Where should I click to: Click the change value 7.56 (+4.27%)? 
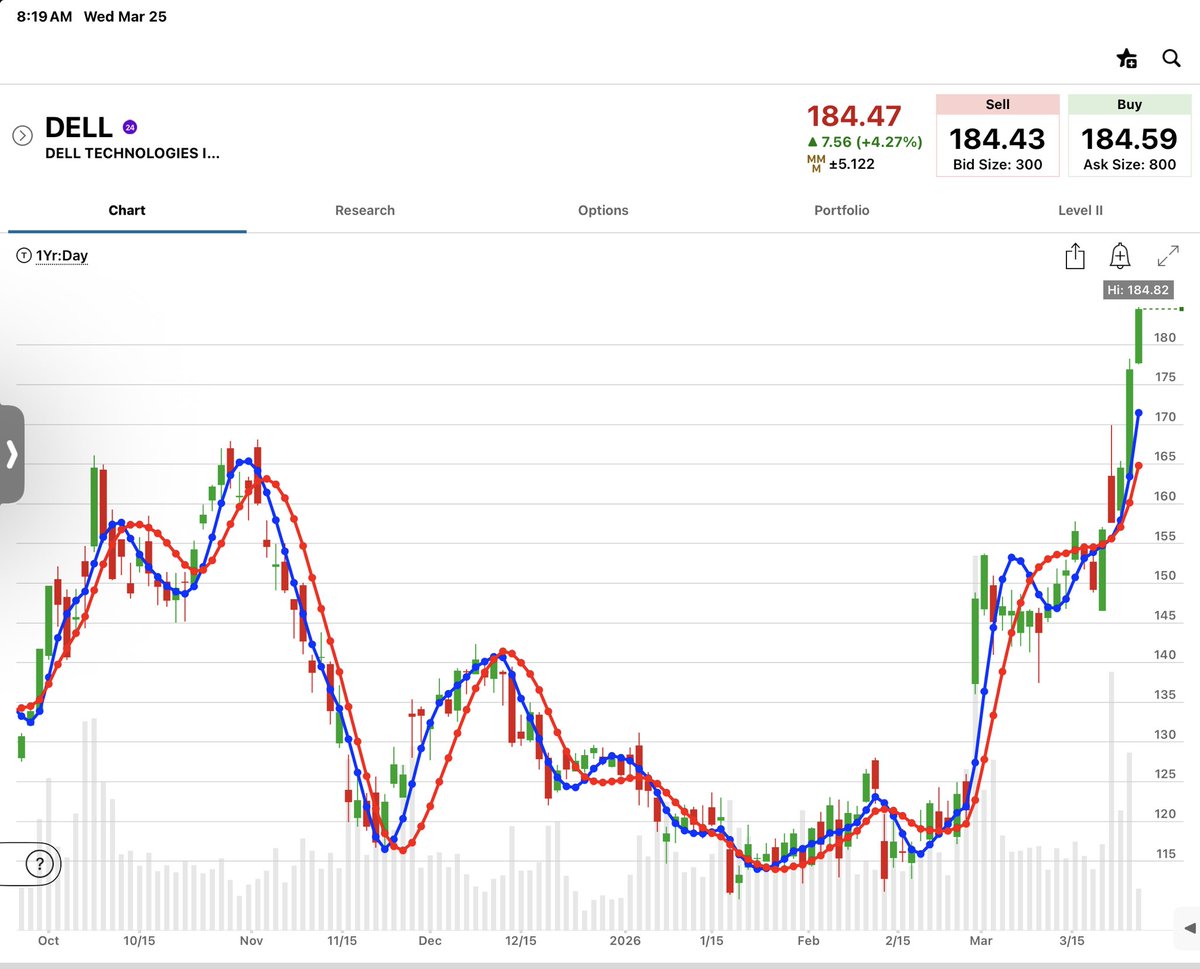pyautogui.click(x=864, y=142)
